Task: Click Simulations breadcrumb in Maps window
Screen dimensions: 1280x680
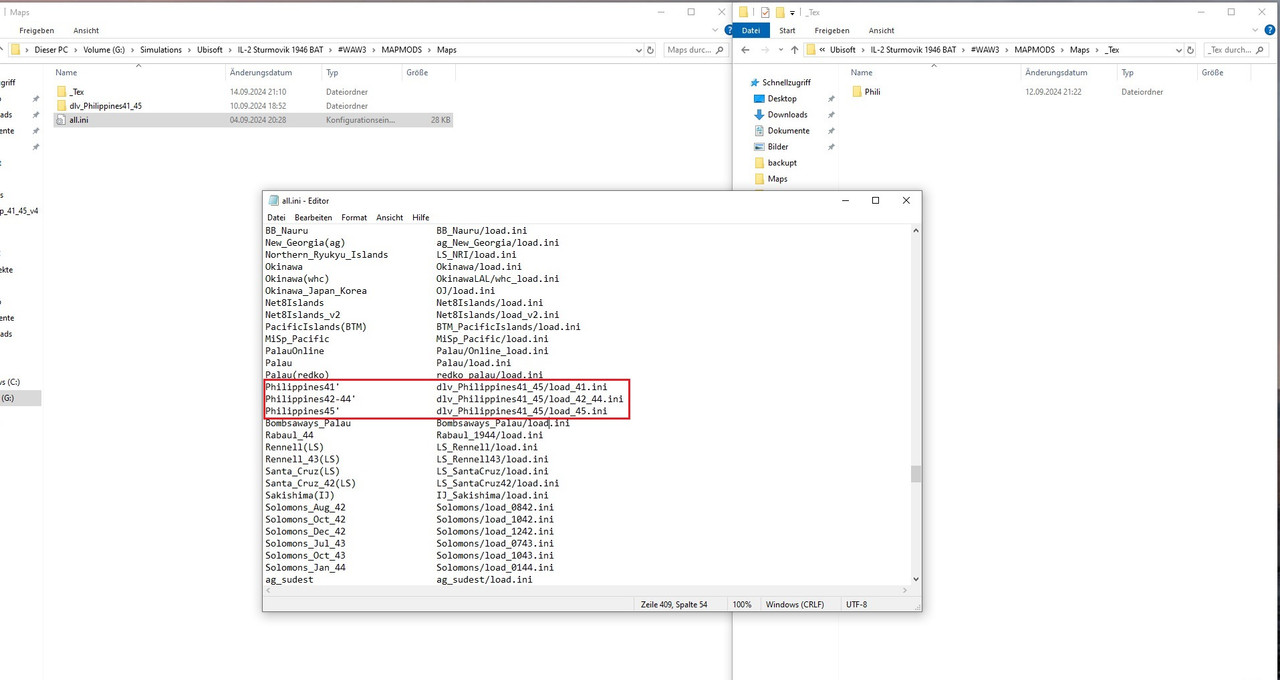Action: [161, 49]
